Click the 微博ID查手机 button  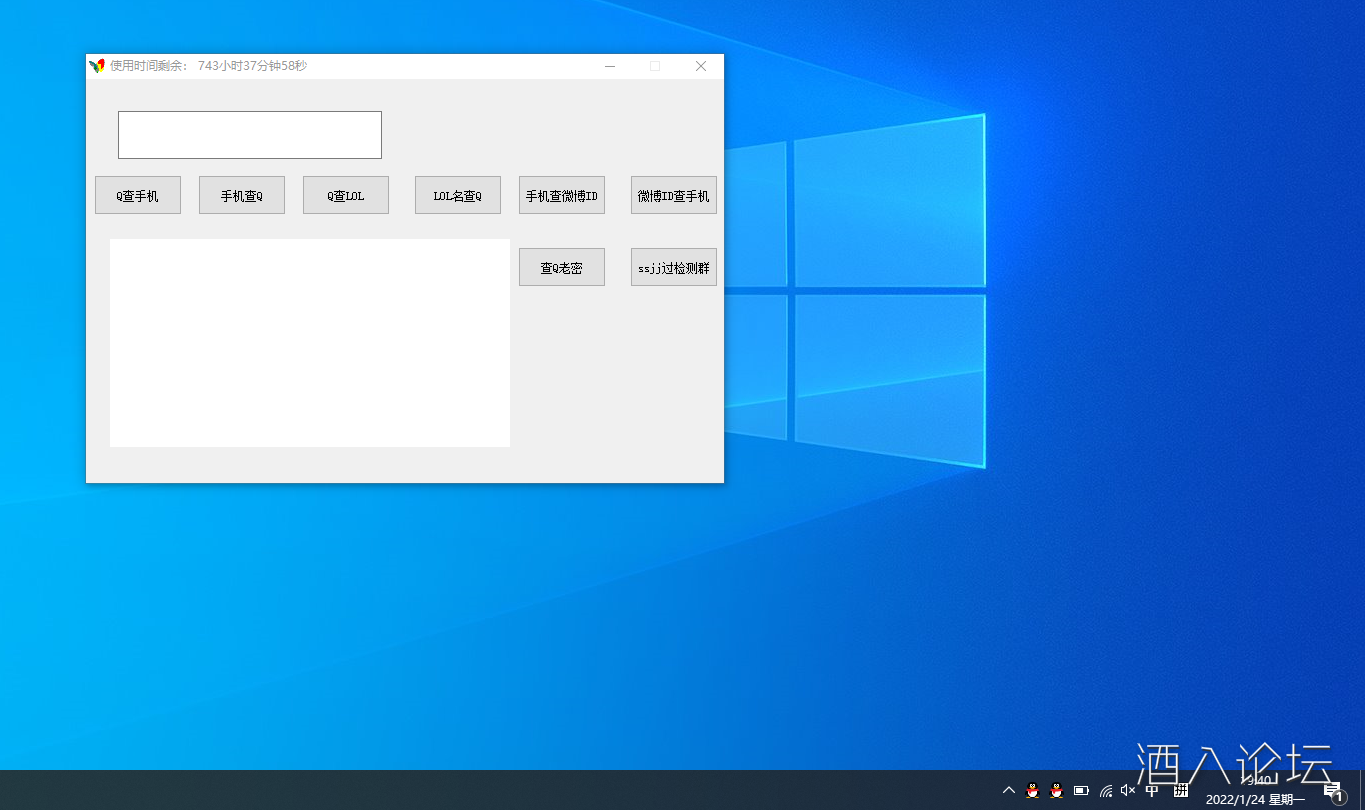pyautogui.click(x=674, y=195)
